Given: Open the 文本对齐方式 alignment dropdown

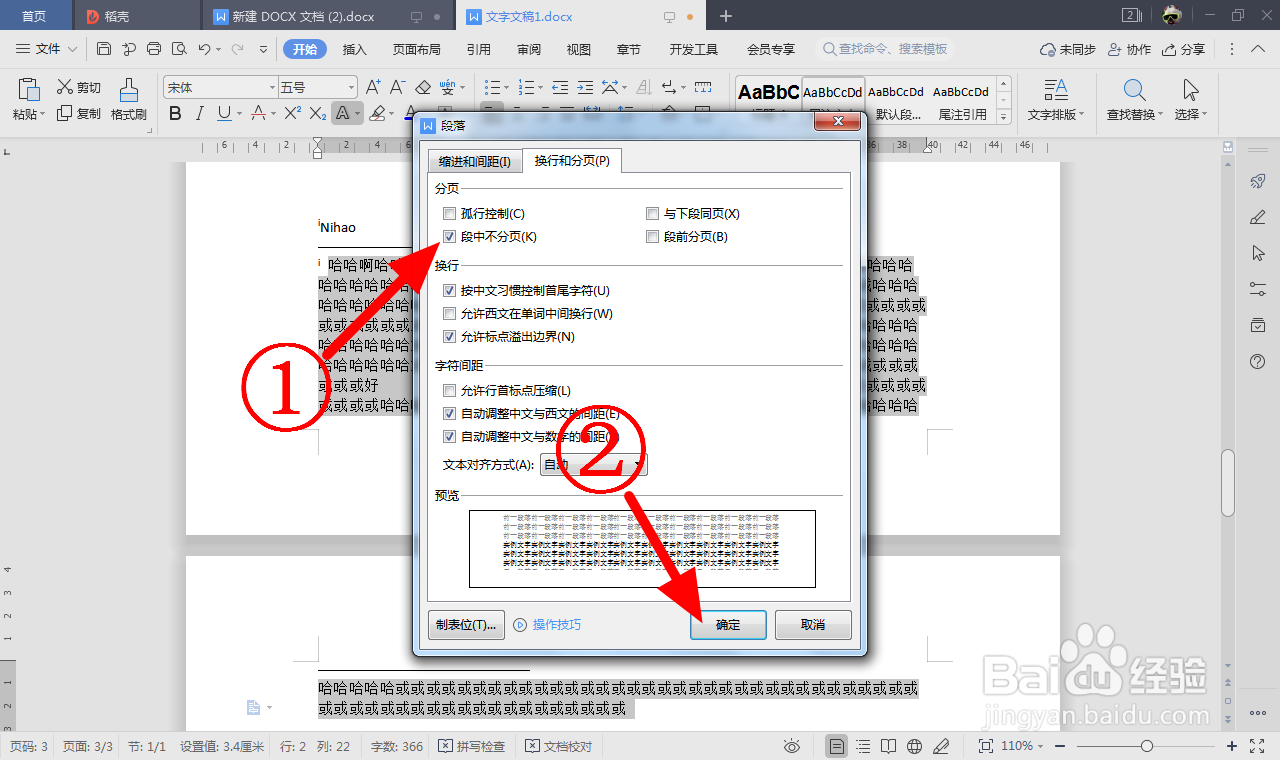Looking at the screenshot, I should coord(637,464).
